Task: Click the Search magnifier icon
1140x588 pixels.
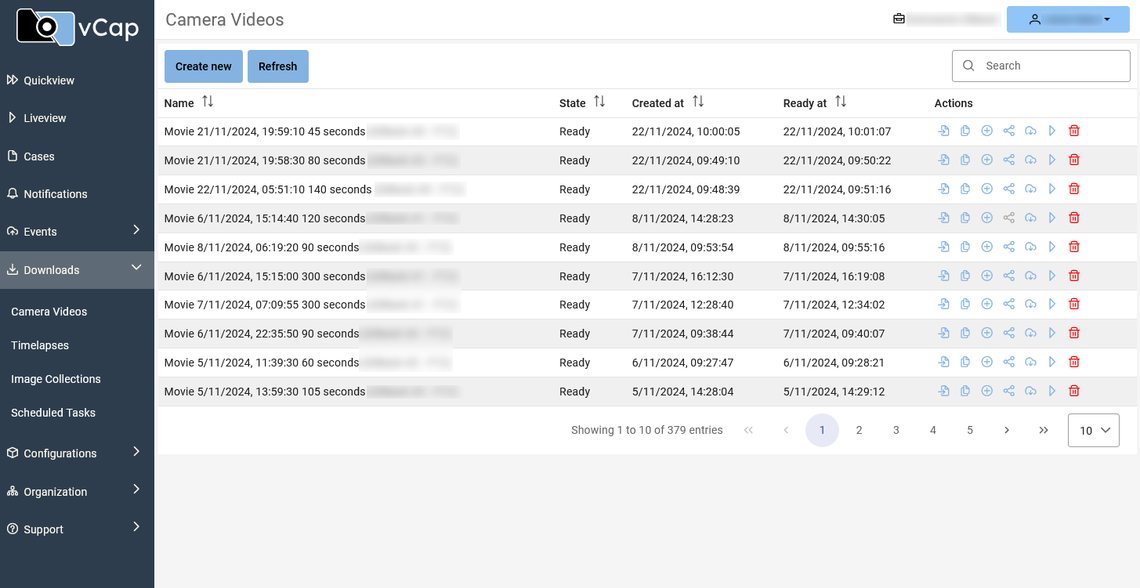Action: point(968,65)
